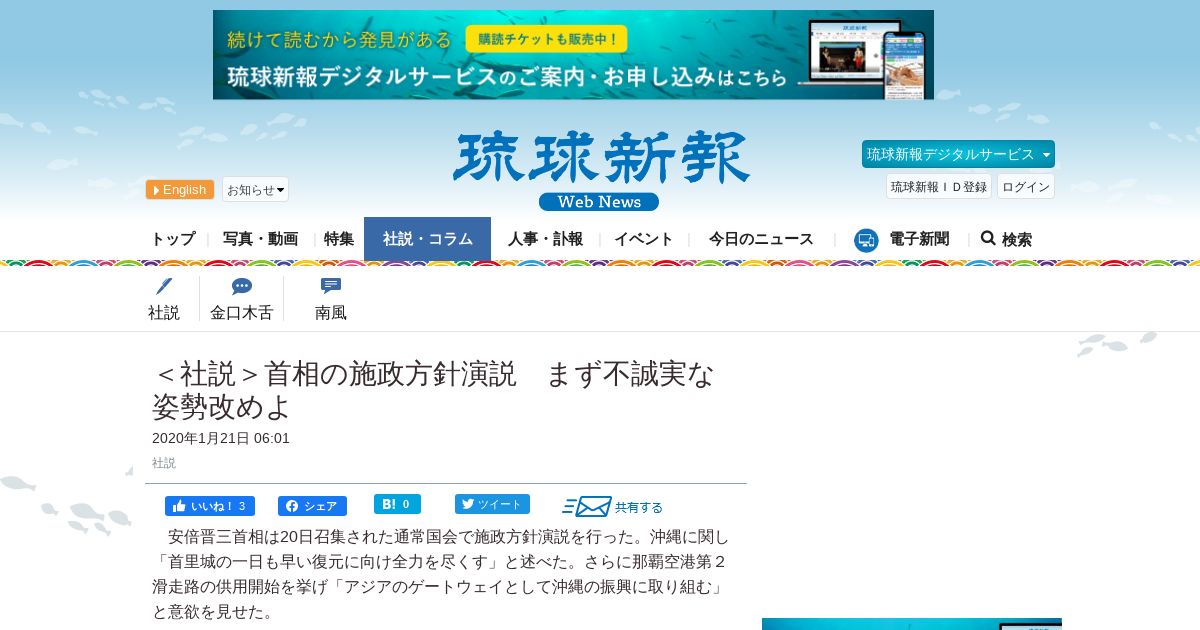Screen dimensions: 1200x630
Task: Click the date 2020年1月21日 06:01
Action: [x=221, y=438]
